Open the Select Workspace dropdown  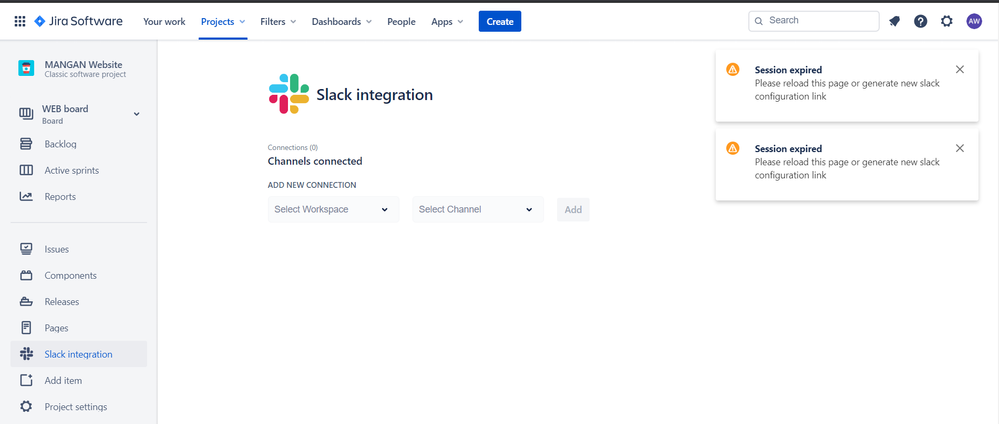tap(333, 209)
